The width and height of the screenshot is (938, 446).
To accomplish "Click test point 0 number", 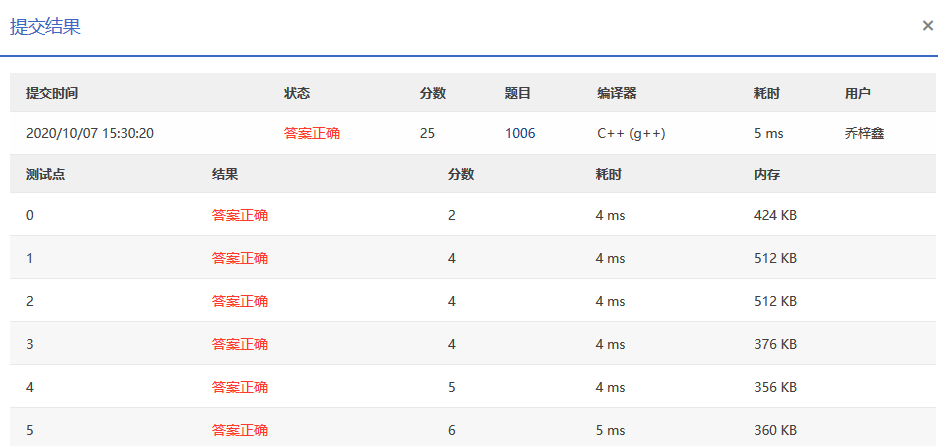I will tap(30, 215).
